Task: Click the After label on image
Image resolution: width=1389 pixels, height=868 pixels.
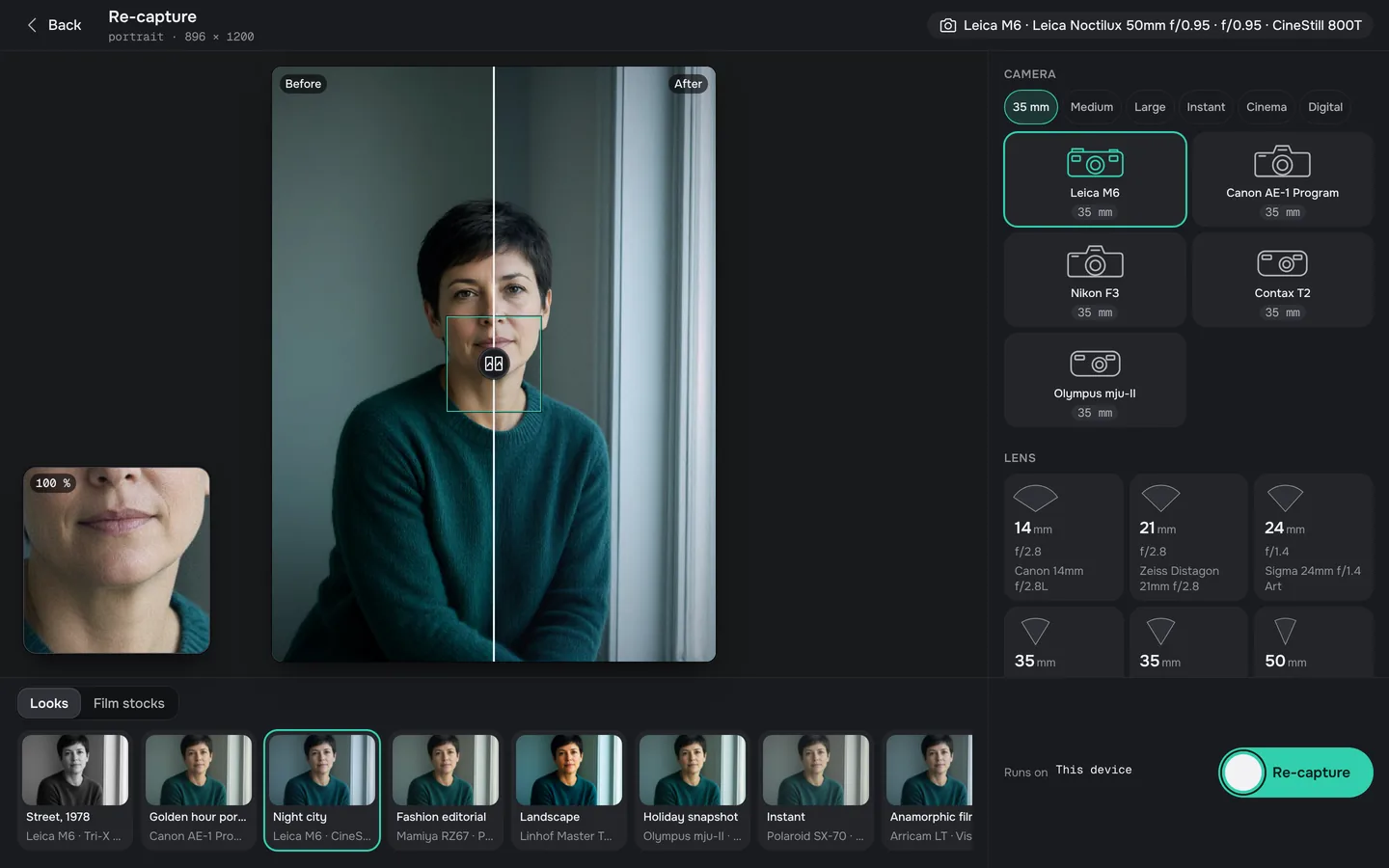Action: pos(688,84)
